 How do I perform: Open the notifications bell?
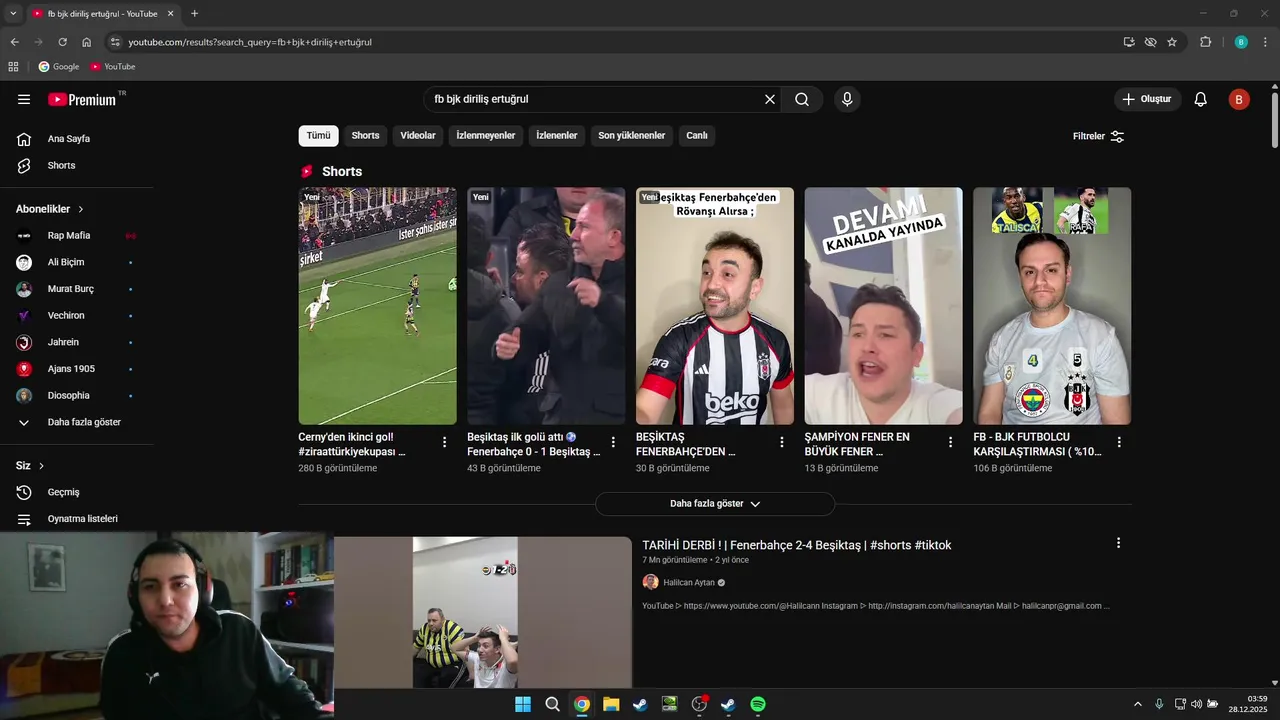1201,99
